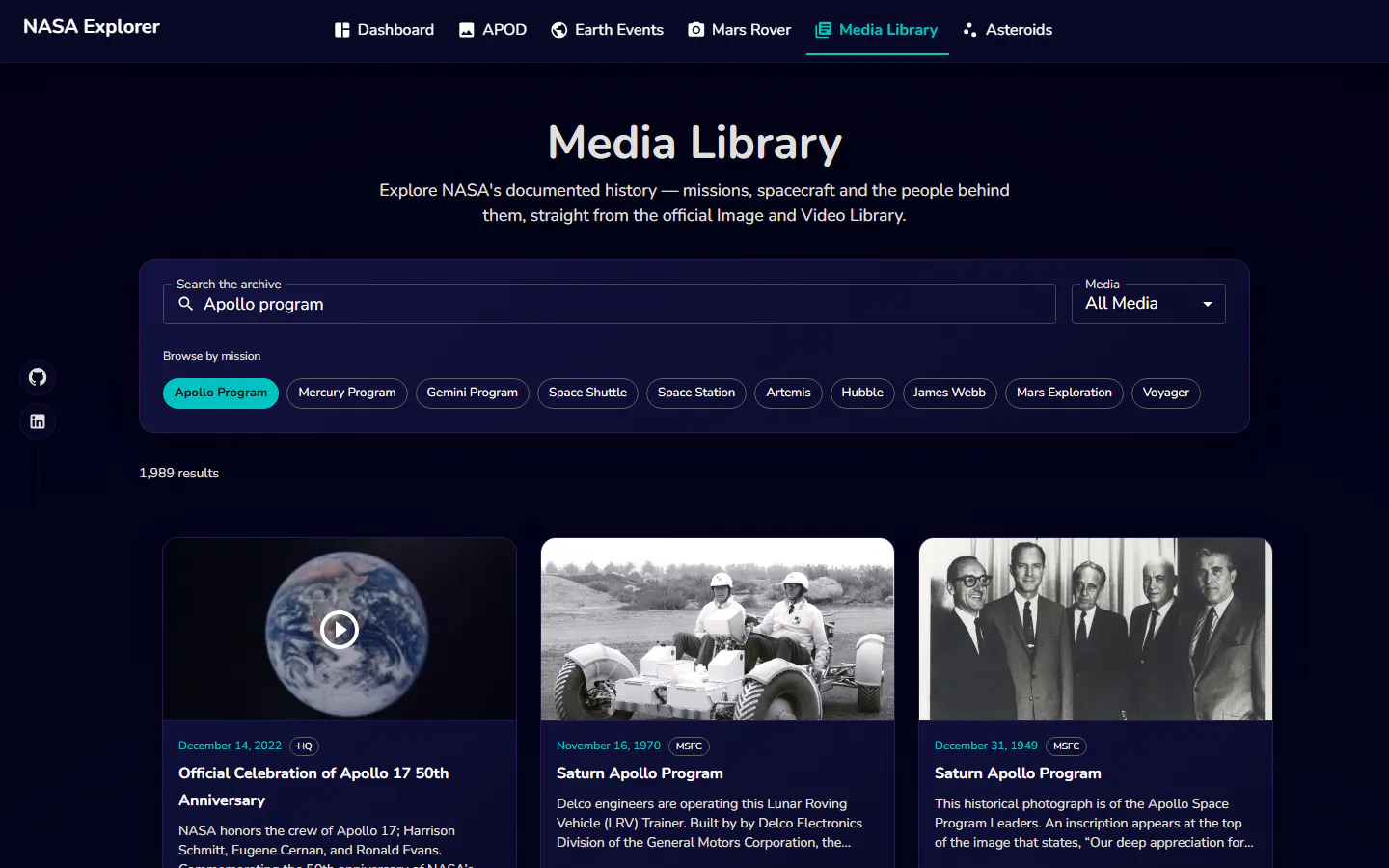Screen dimensions: 1389x868
Task: Click the HQ center badge
Action: (x=305, y=746)
